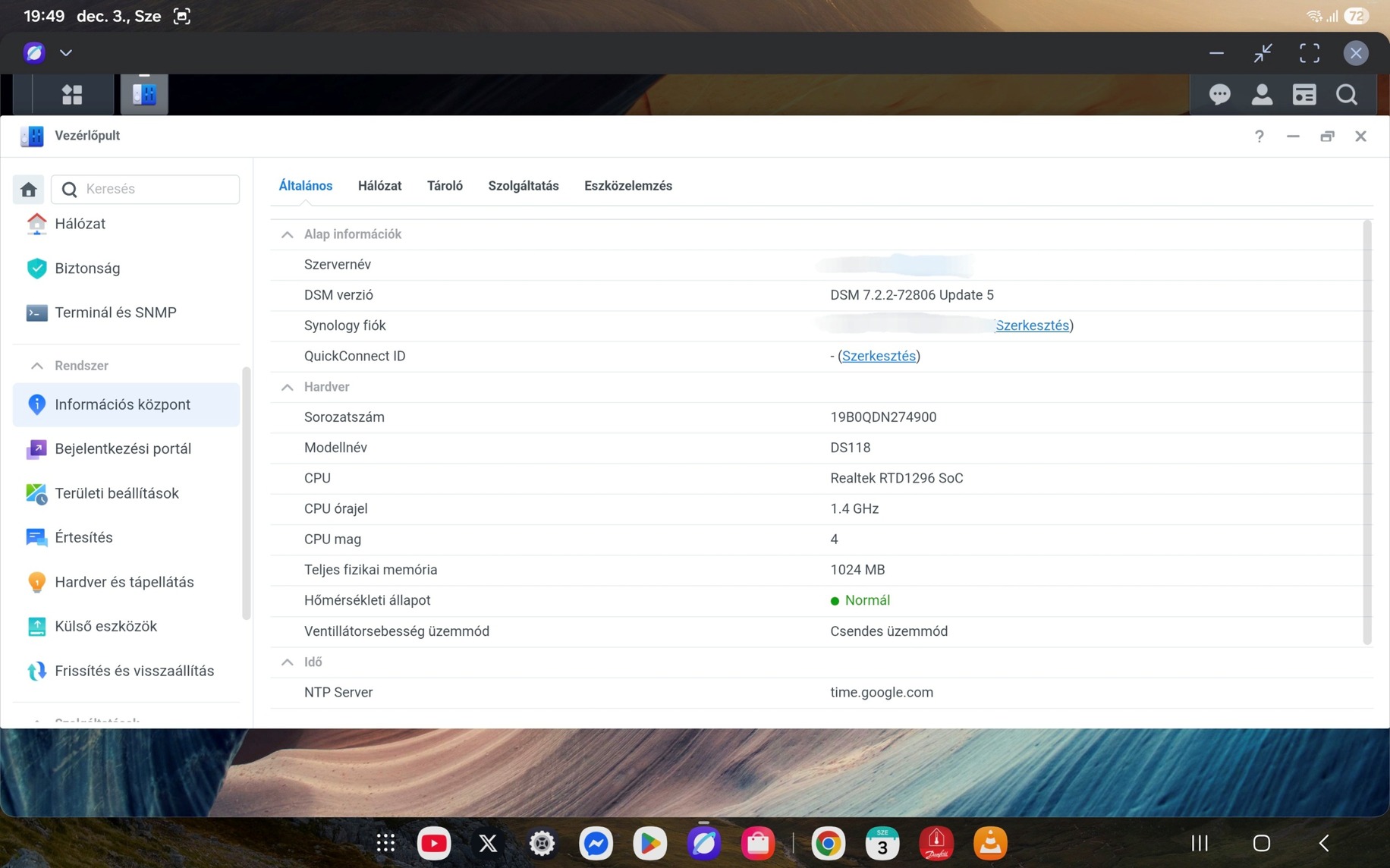Viewport: 1390px width, 868px height.
Task: Launch Messenger from the taskbar
Action: (596, 843)
